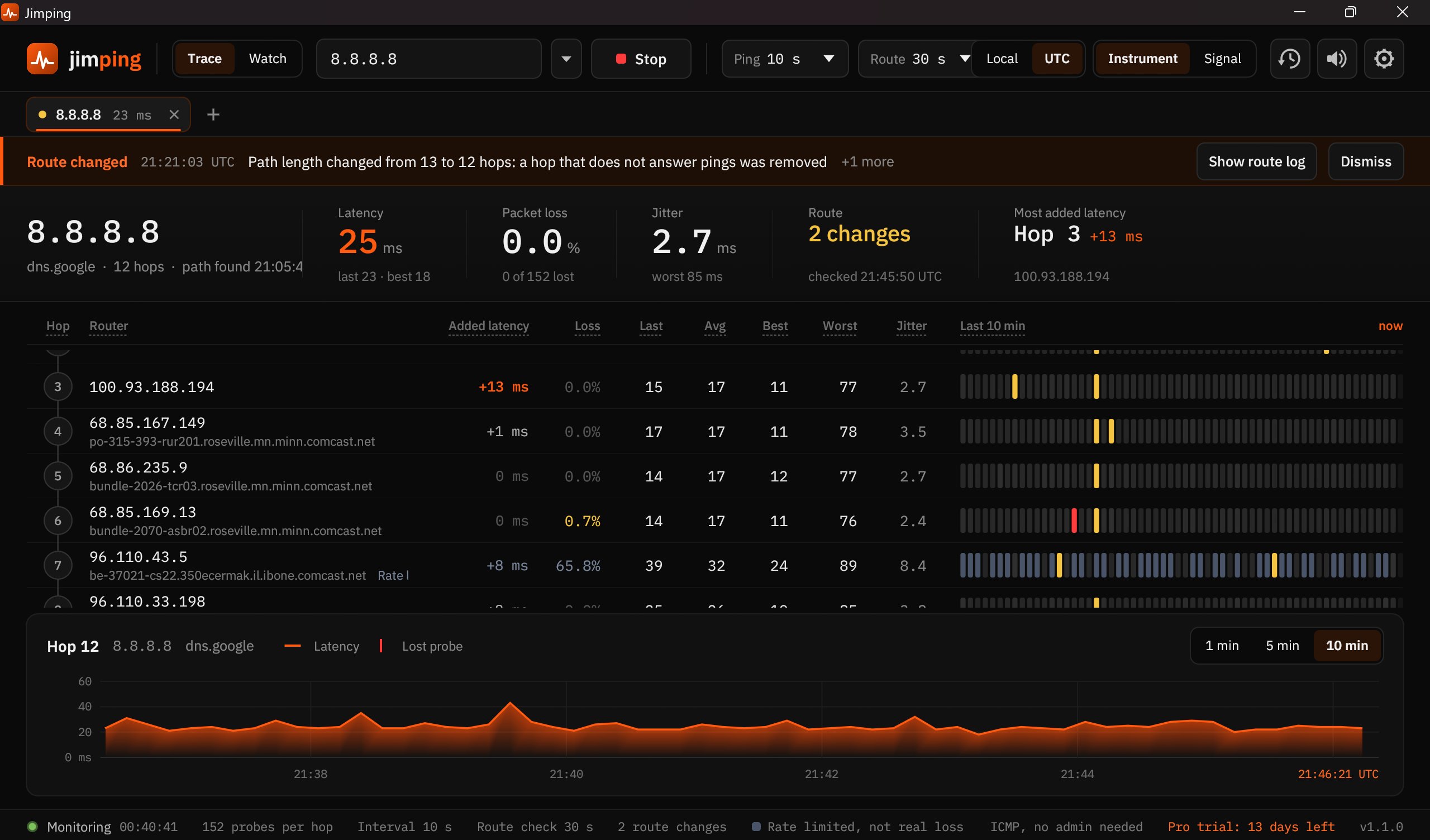1430x840 pixels.
Task: Click '+1 more' in alert banner
Action: point(867,162)
